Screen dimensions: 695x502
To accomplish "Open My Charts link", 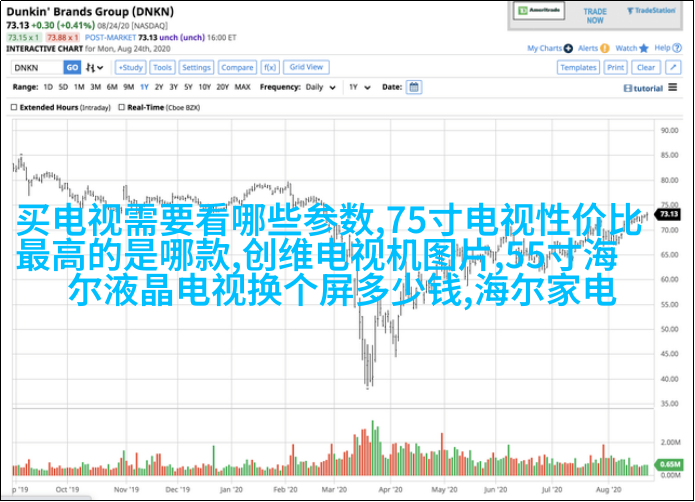I will click(x=544, y=48).
